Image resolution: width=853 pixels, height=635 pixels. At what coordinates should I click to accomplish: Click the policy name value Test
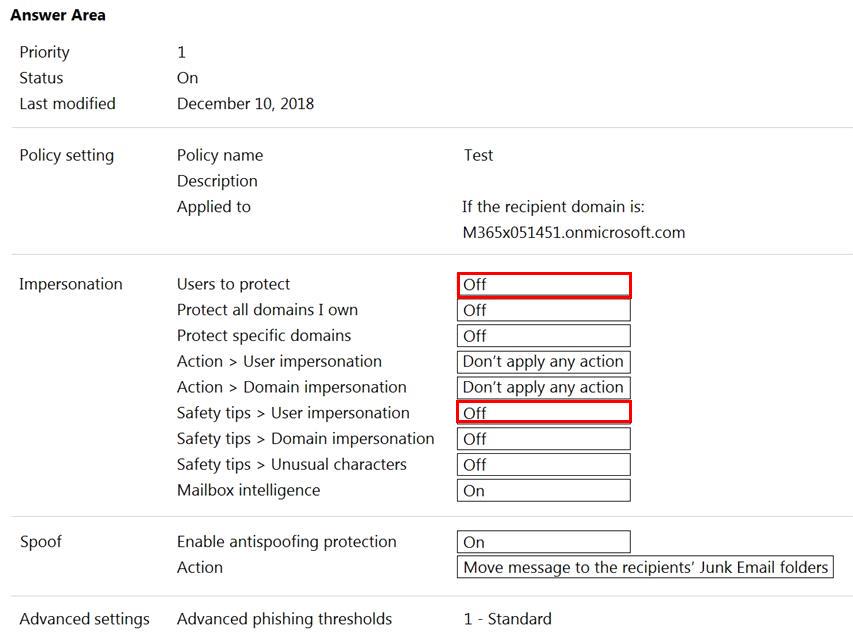[x=478, y=156]
